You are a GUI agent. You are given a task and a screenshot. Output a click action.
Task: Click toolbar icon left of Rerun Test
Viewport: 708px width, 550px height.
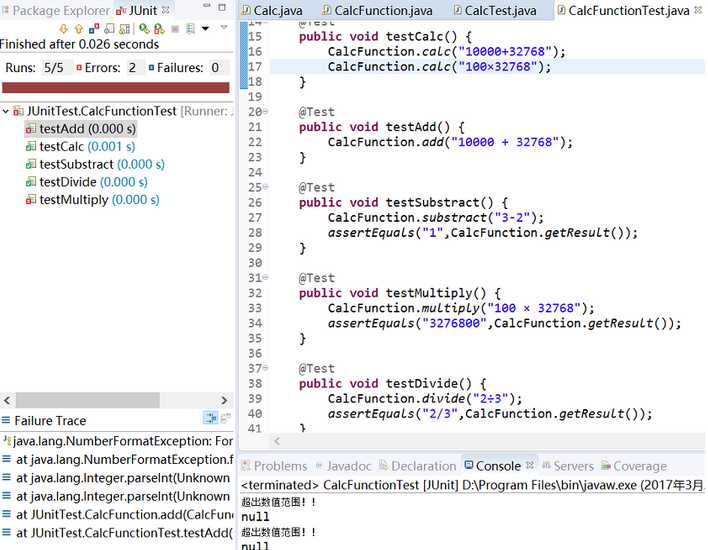(x=125, y=29)
